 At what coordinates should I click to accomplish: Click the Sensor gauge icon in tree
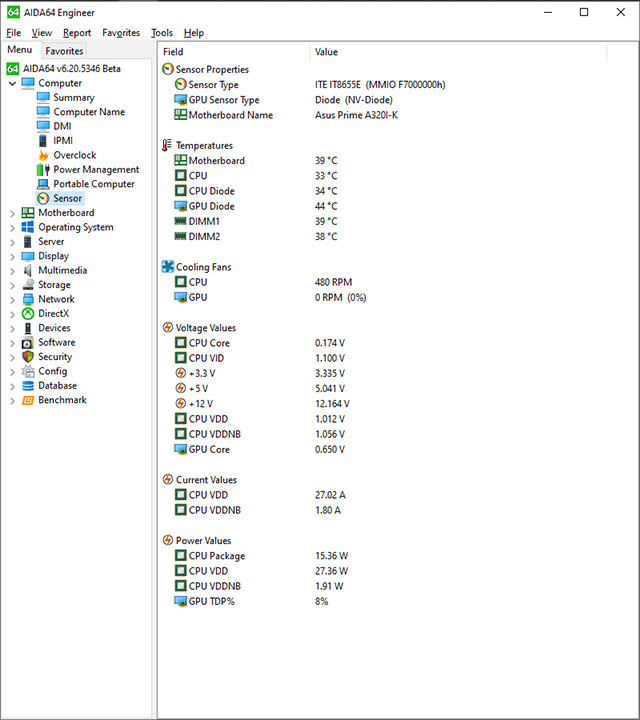pos(43,198)
